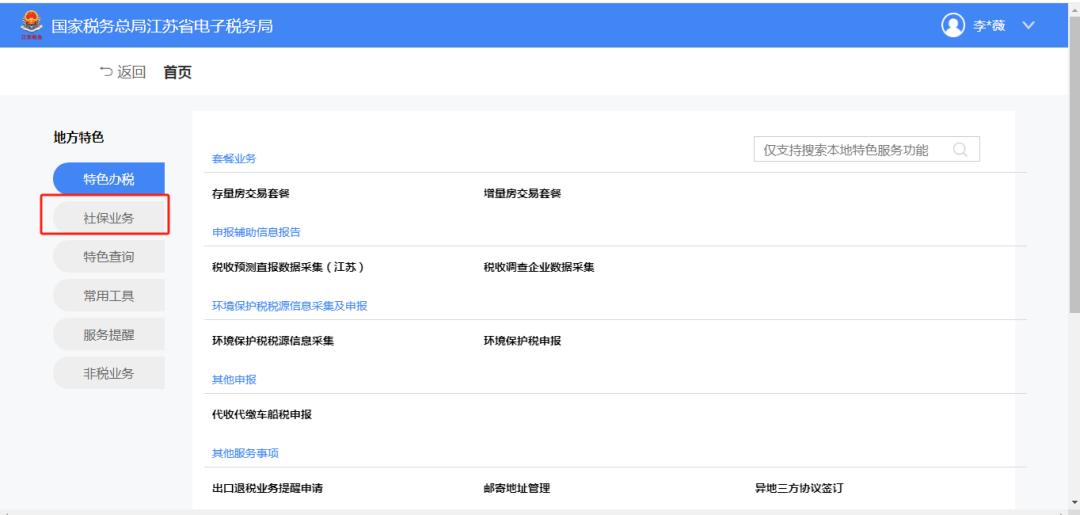Open the 社保业务 tab

tap(108, 218)
